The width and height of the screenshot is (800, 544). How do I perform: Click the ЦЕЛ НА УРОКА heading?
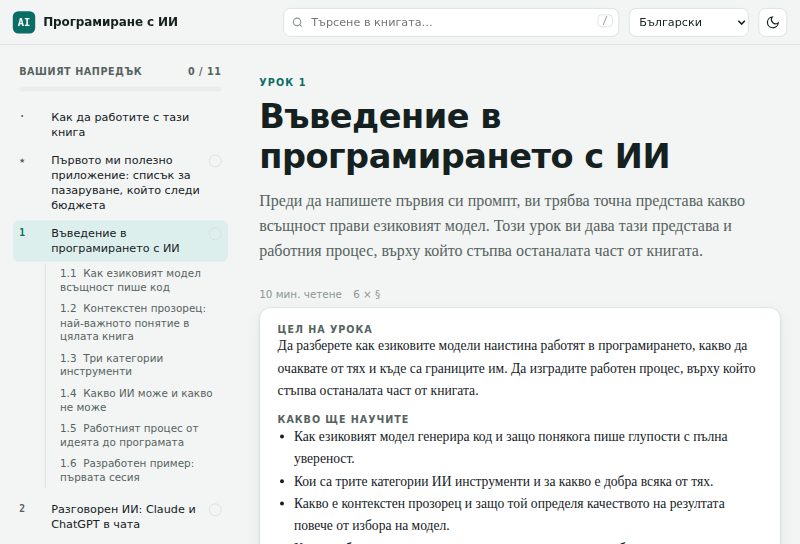325,329
